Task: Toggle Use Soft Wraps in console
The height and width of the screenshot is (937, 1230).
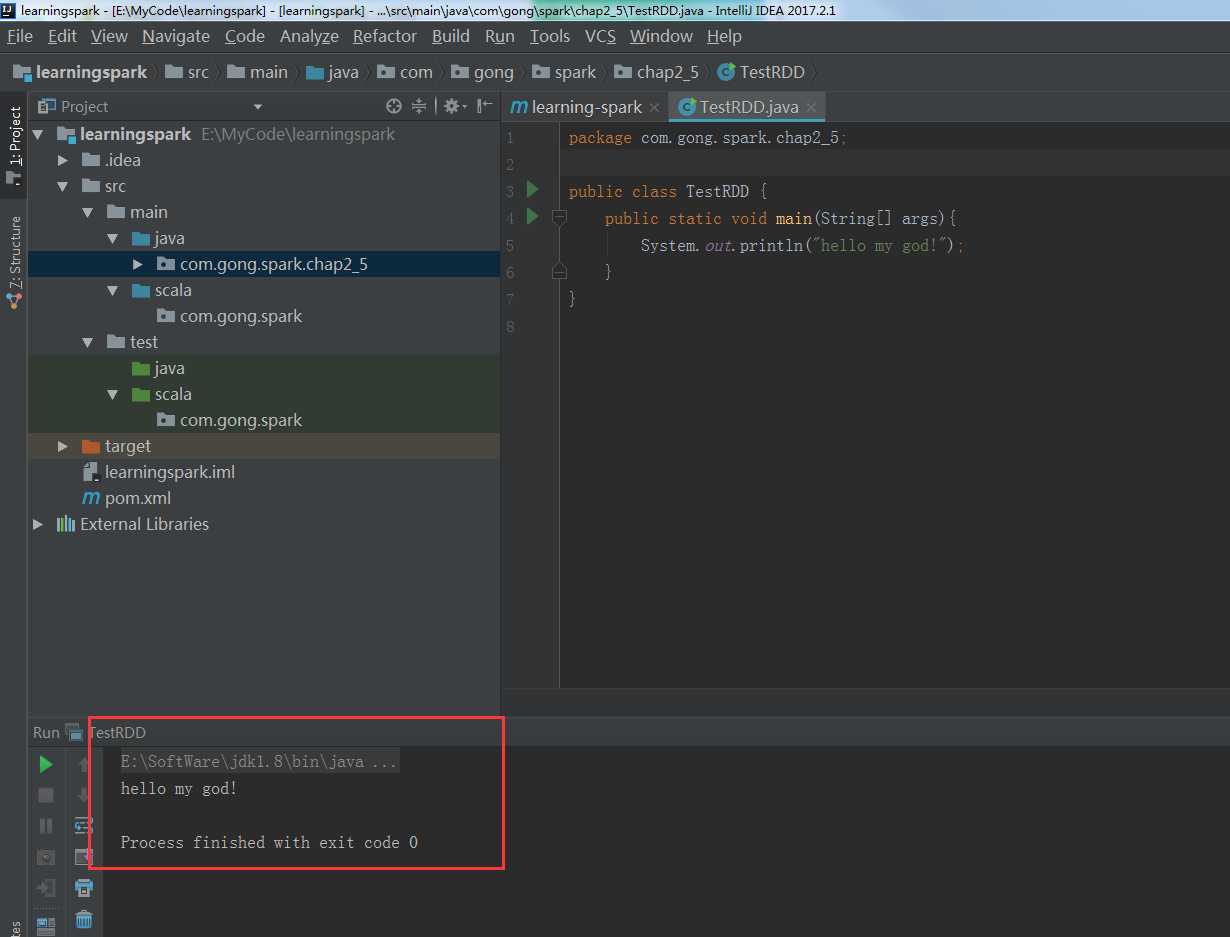Action: [x=84, y=826]
